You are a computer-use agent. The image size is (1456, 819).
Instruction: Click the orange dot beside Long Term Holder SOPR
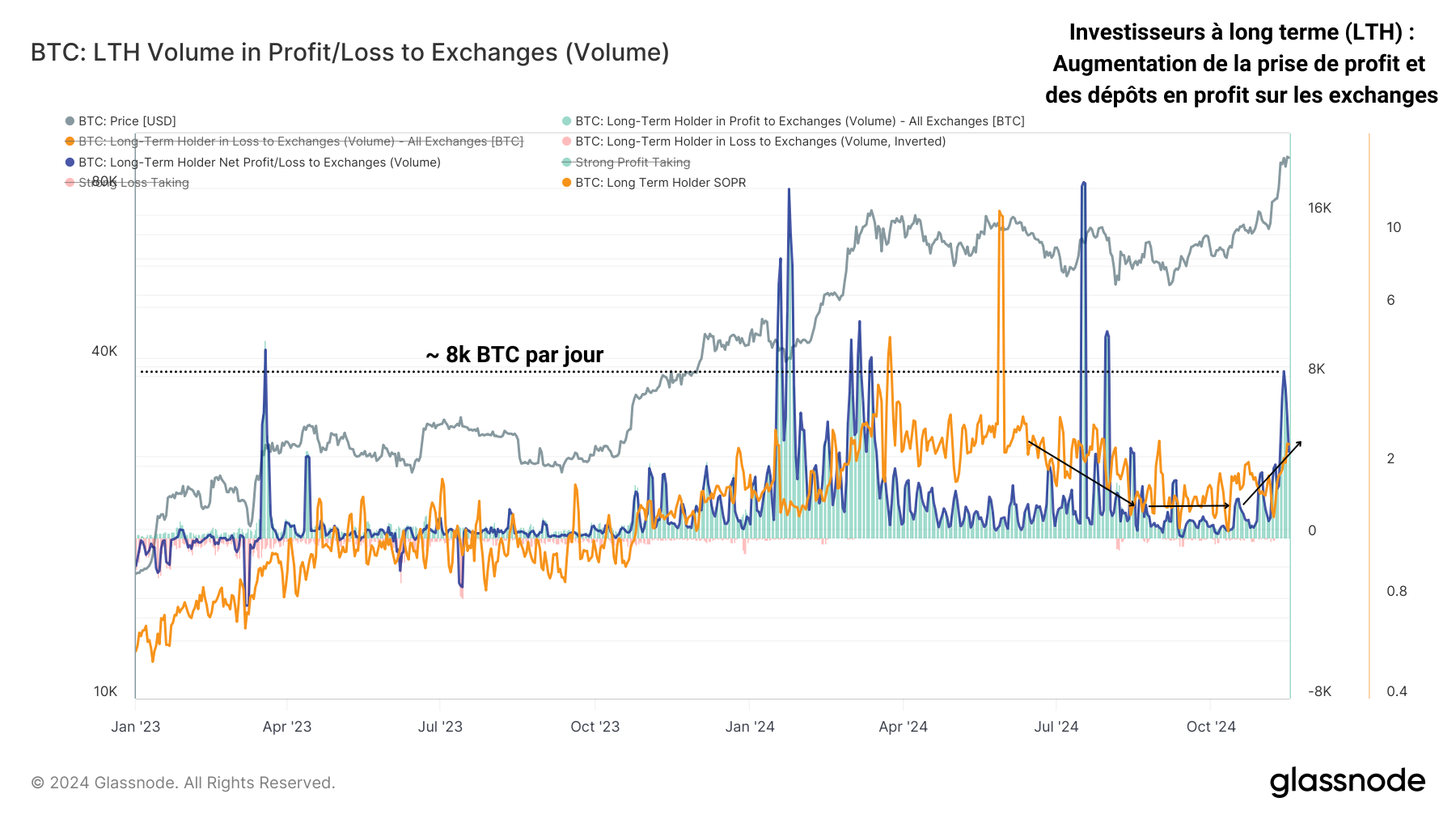point(567,183)
